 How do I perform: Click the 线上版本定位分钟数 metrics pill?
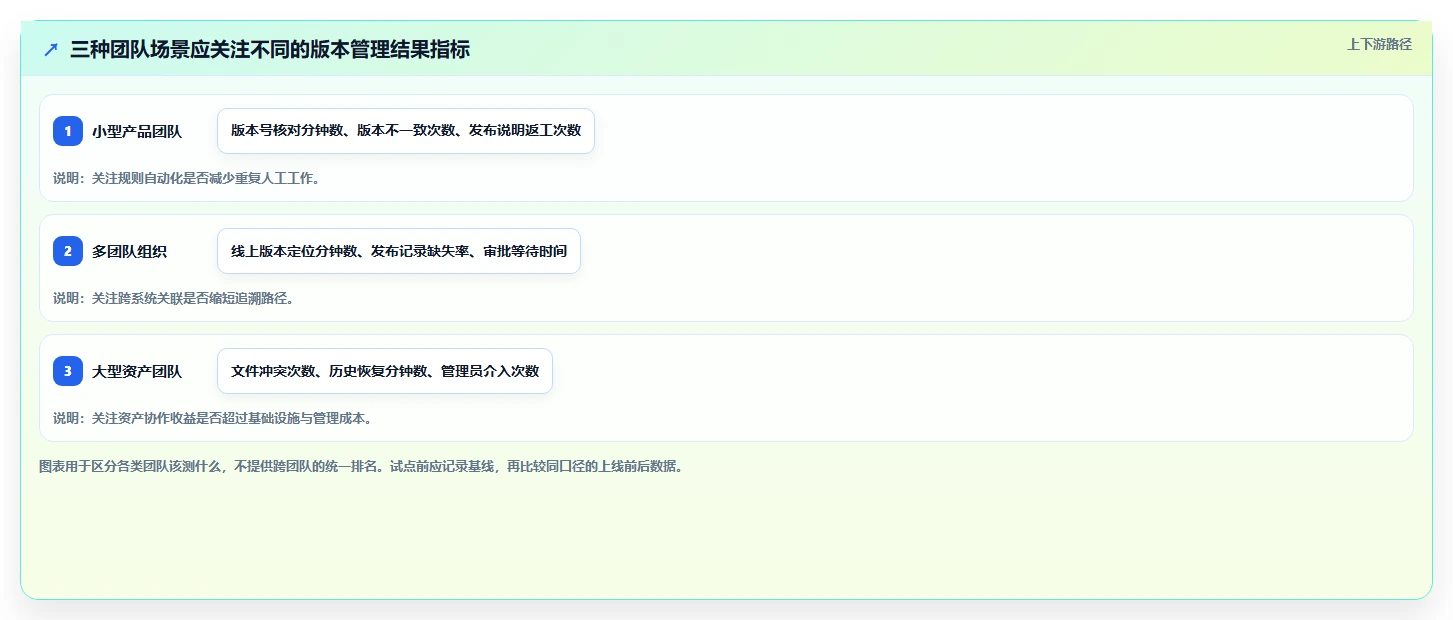pyautogui.click(x=399, y=251)
